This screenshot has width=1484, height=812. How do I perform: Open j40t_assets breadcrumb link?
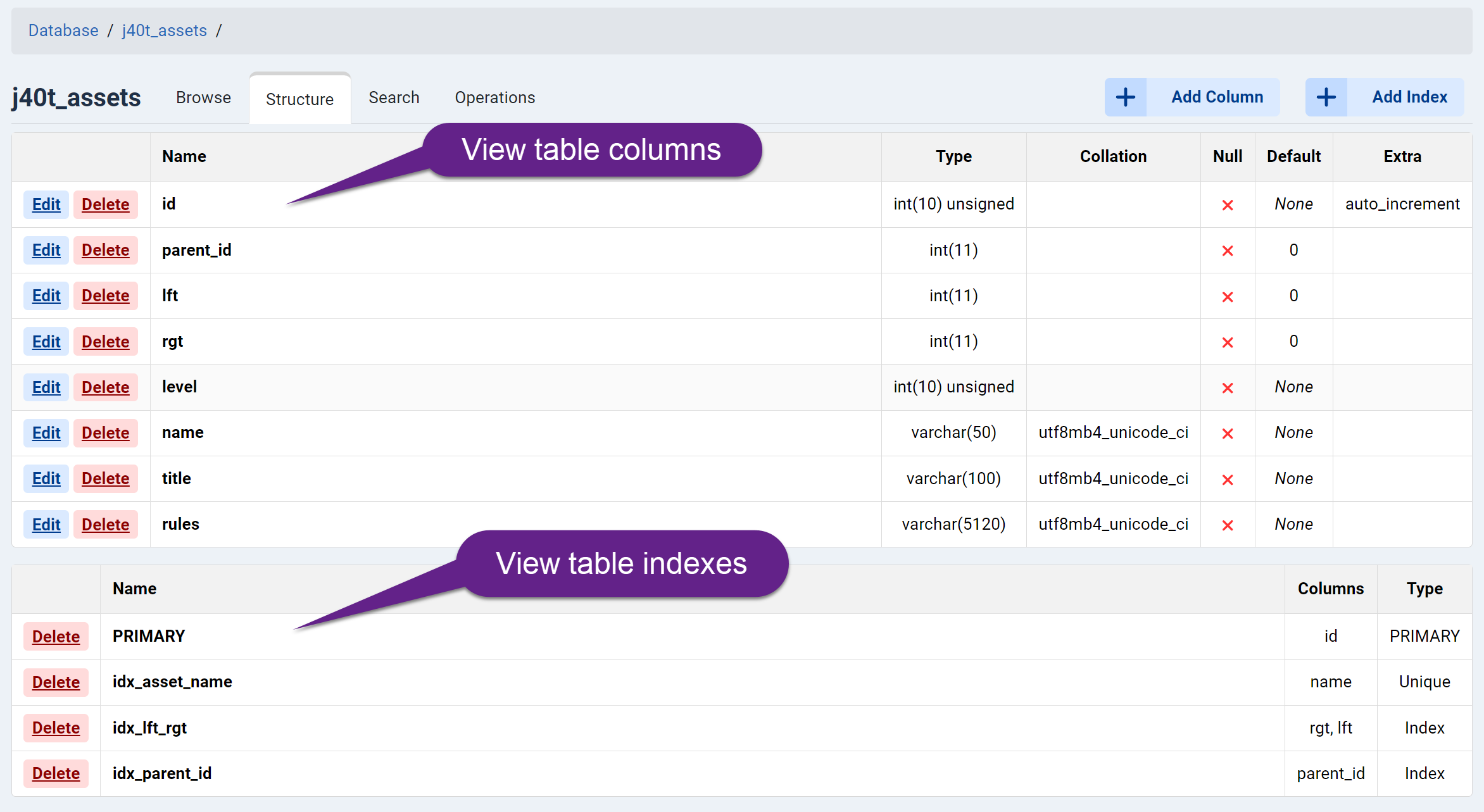coord(164,30)
